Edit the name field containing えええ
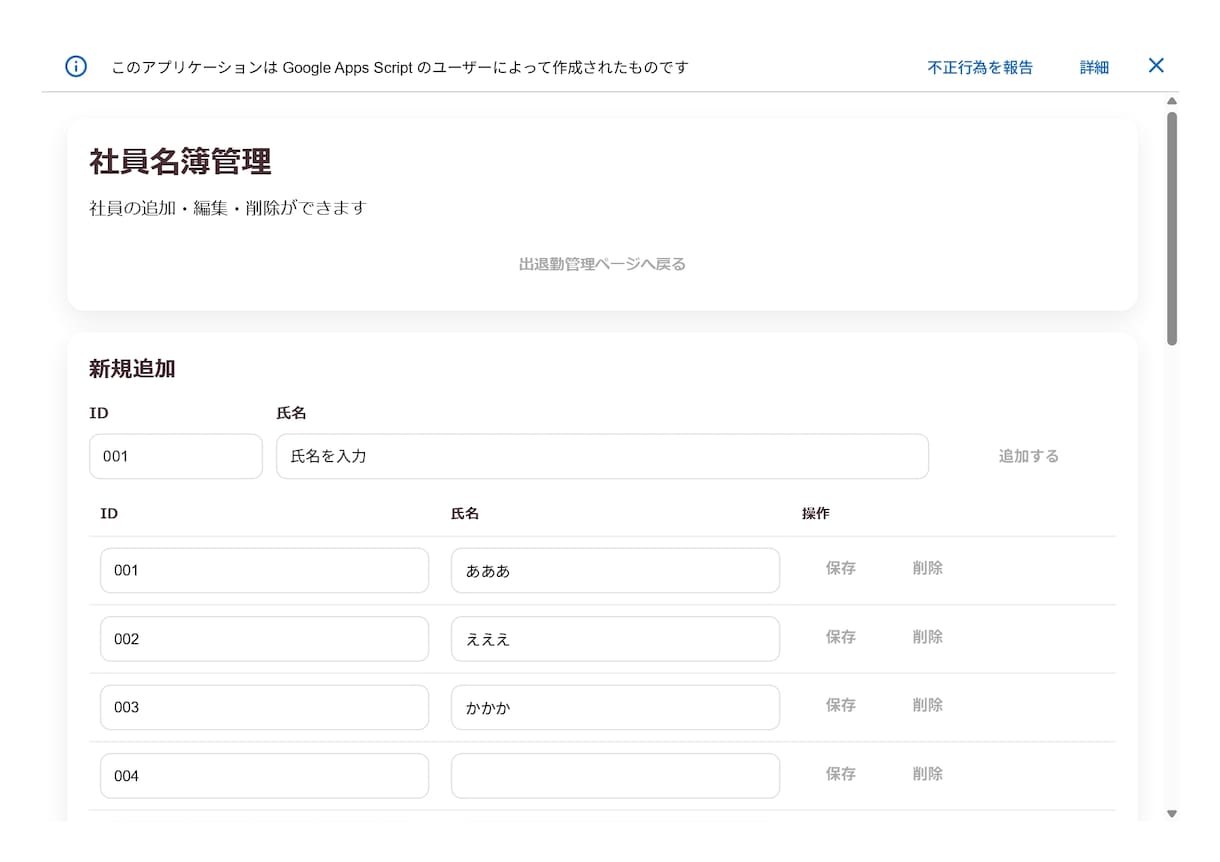The width and height of the screenshot is (1220, 862). 615,639
